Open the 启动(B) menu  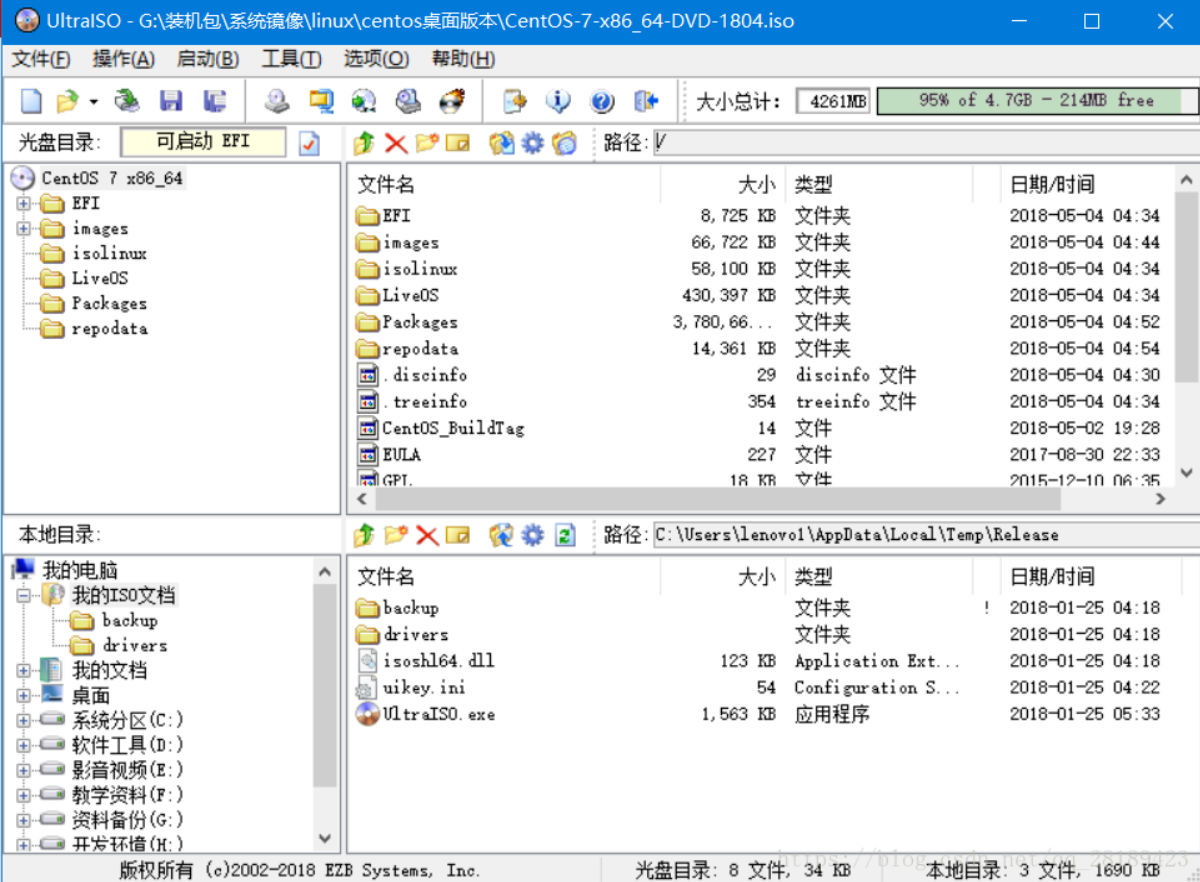208,59
